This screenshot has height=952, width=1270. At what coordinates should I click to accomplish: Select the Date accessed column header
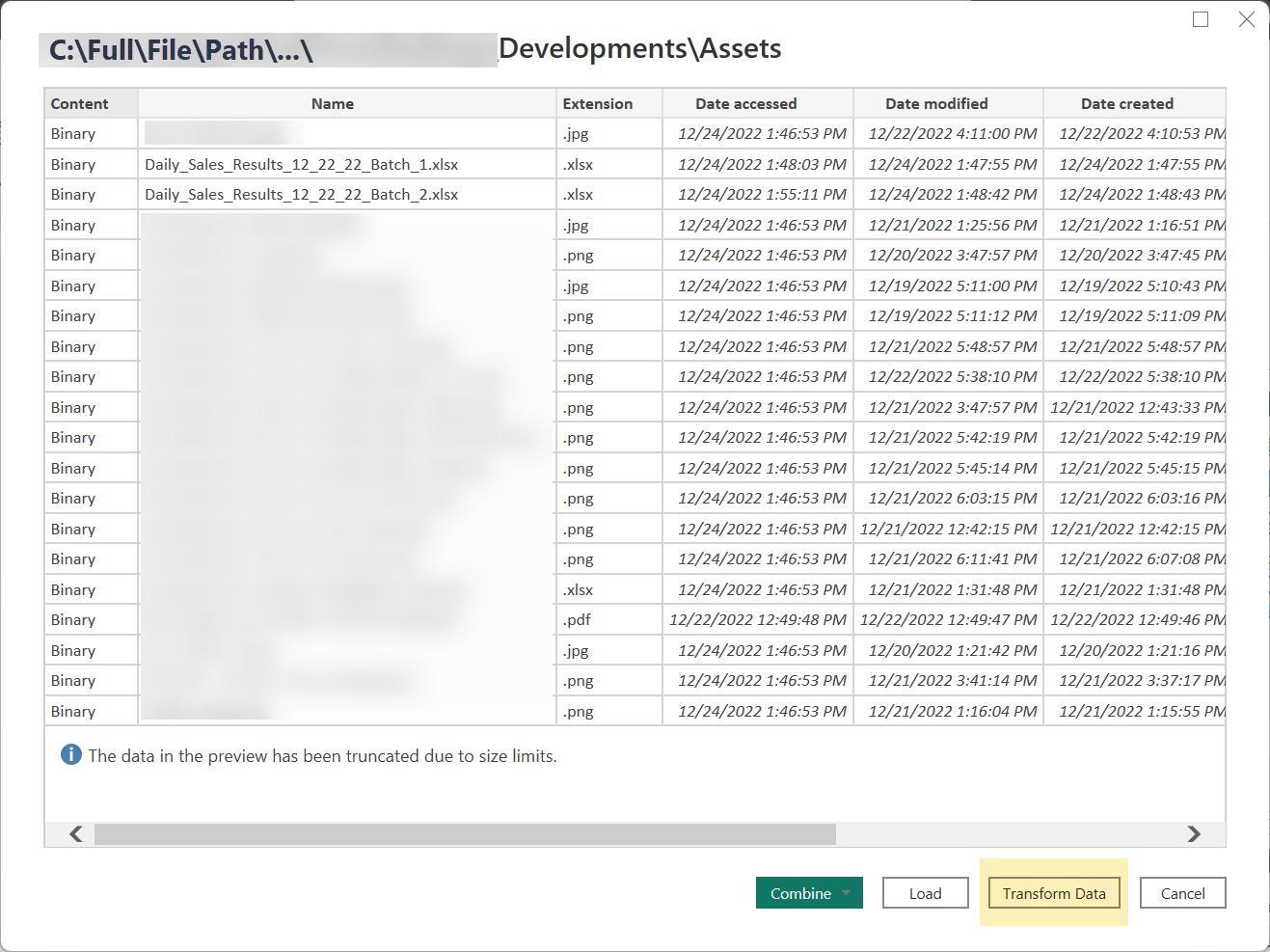coord(758,103)
